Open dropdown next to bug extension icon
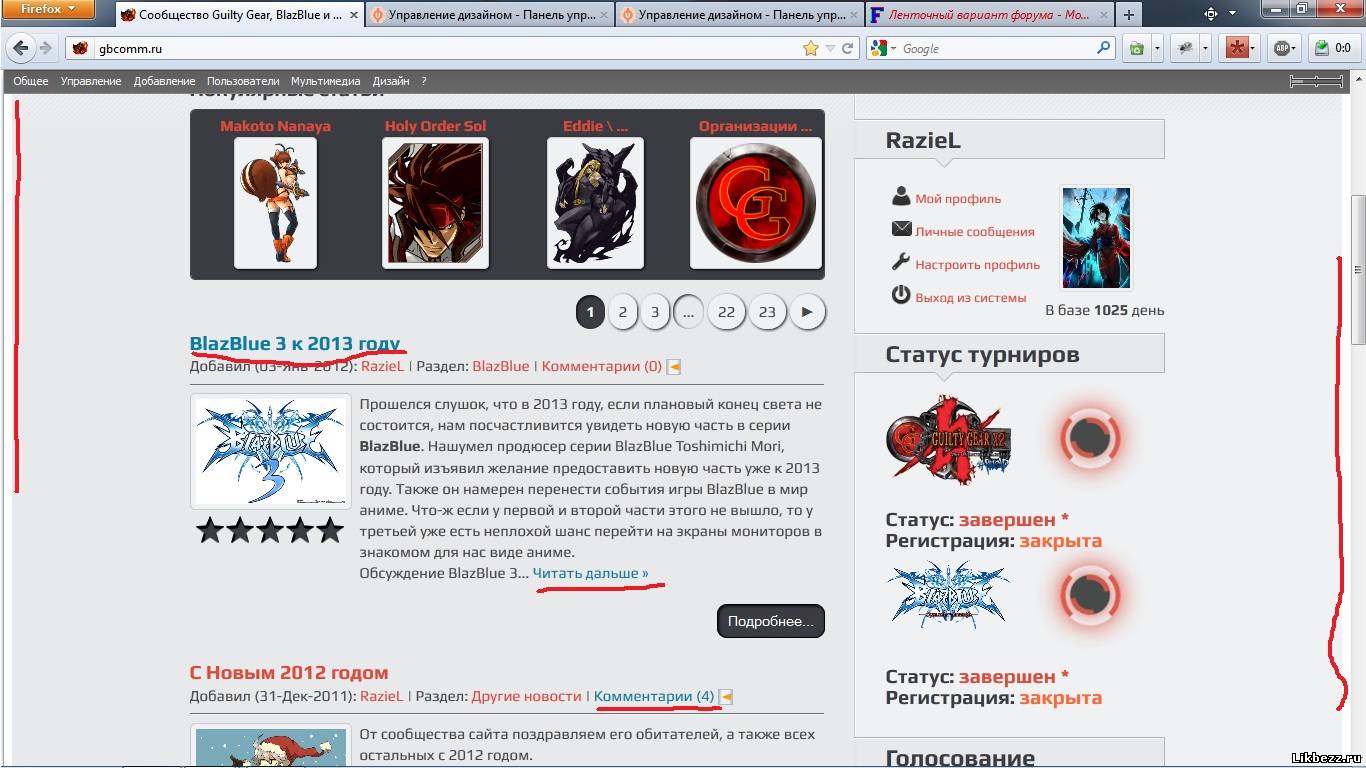The width and height of the screenshot is (1366, 768). pyautogui.click(x=1205, y=48)
